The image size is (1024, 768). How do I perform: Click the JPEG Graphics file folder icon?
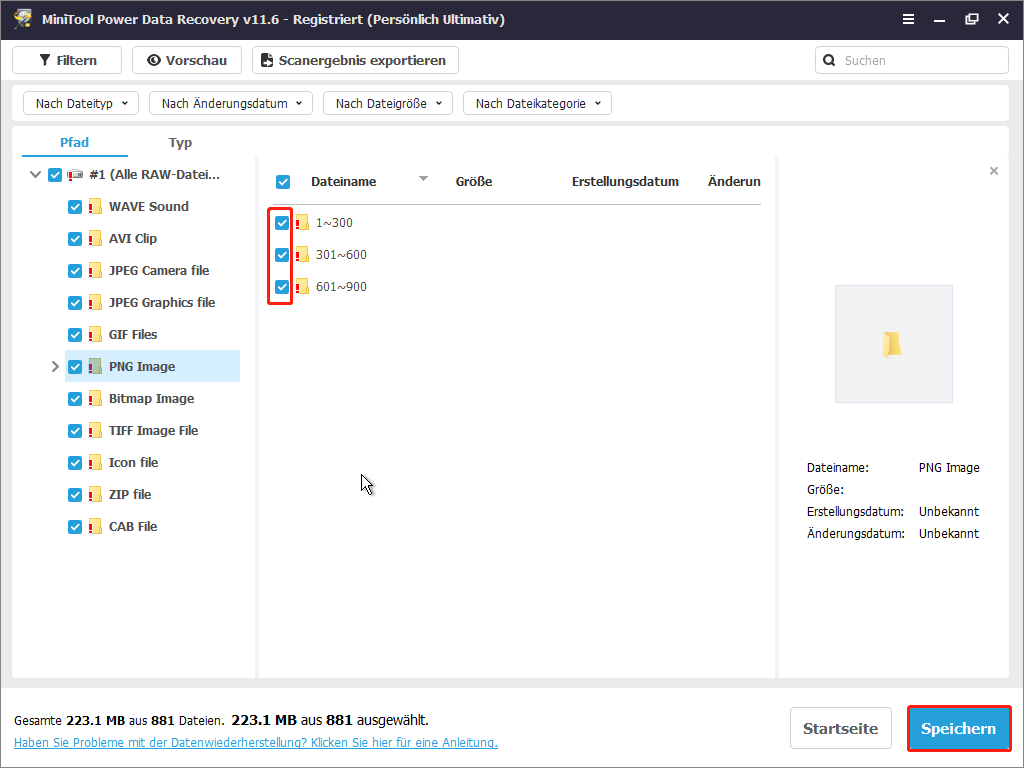click(x=95, y=302)
